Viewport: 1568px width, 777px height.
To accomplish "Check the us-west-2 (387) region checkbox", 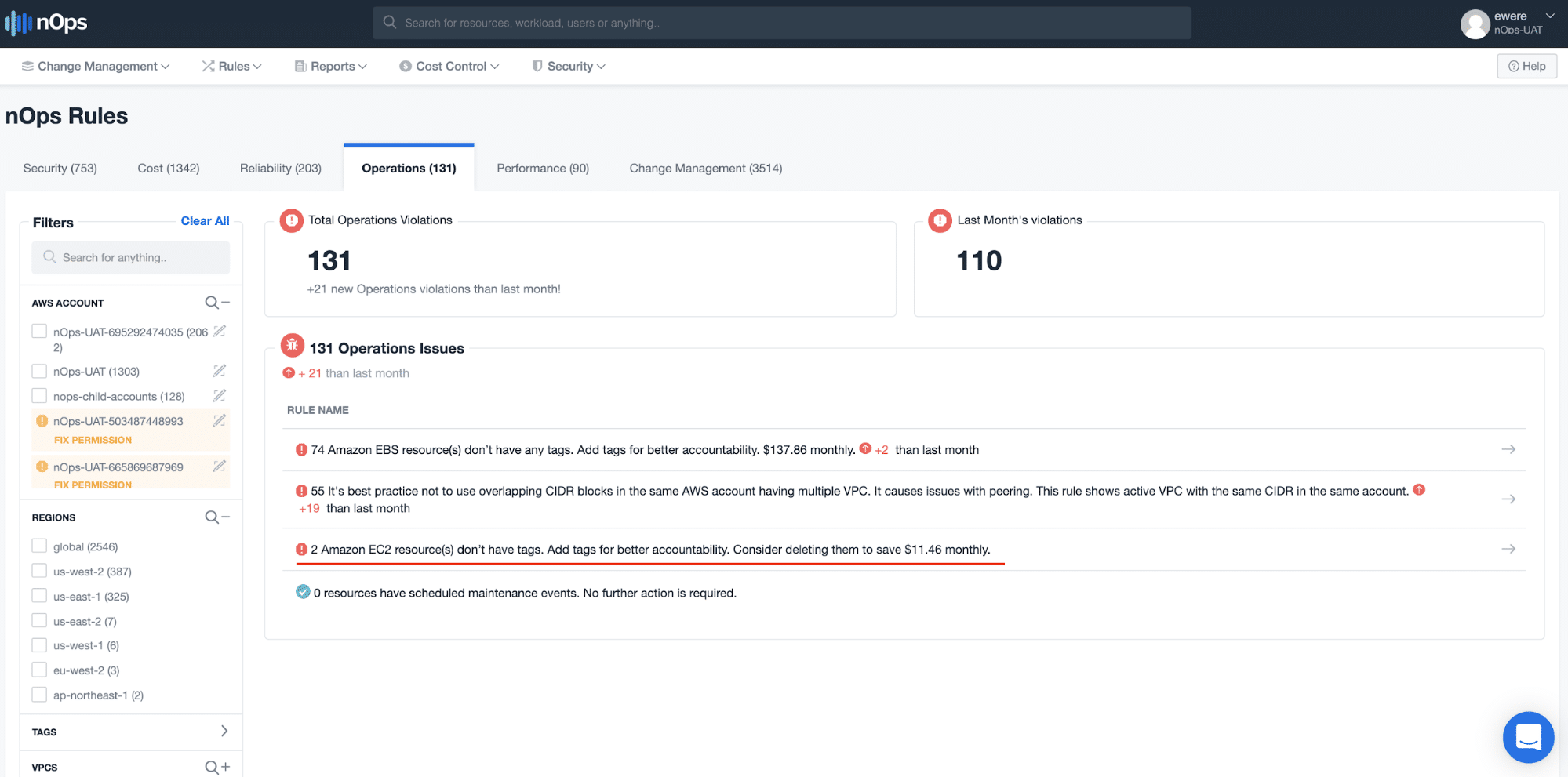I will click(39, 571).
